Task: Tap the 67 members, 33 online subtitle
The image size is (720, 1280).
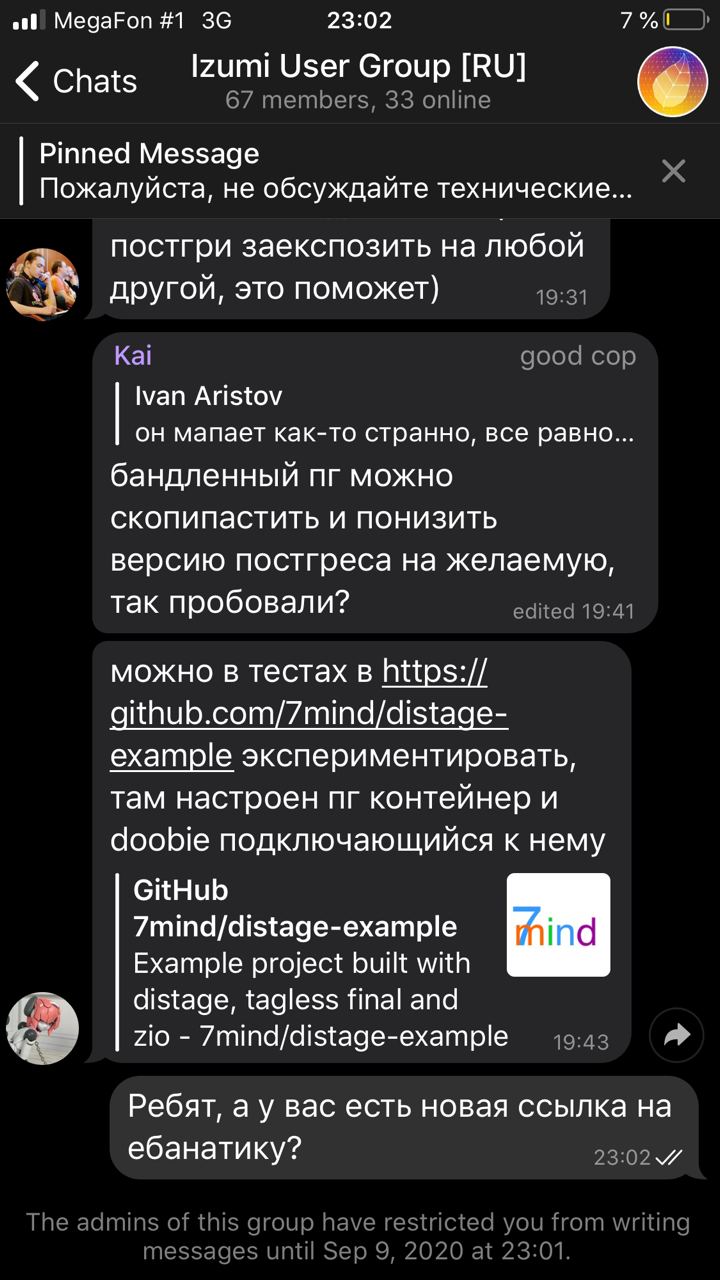Action: [x=358, y=100]
